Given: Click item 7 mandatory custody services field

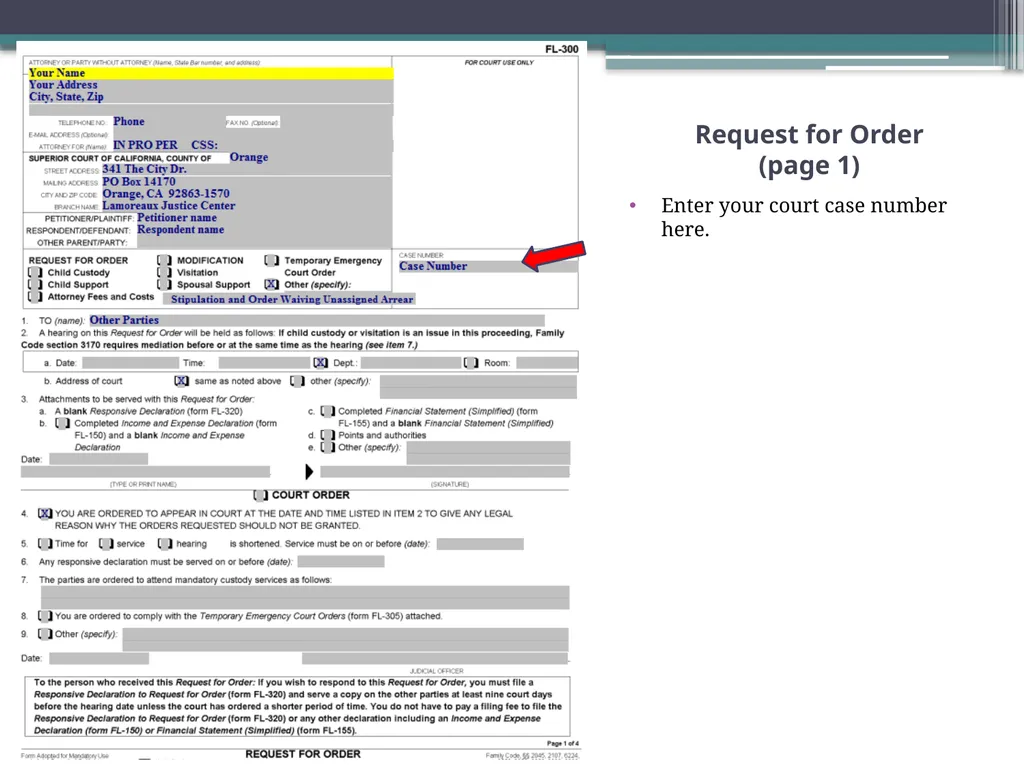Looking at the screenshot, I should pos(305,598).
